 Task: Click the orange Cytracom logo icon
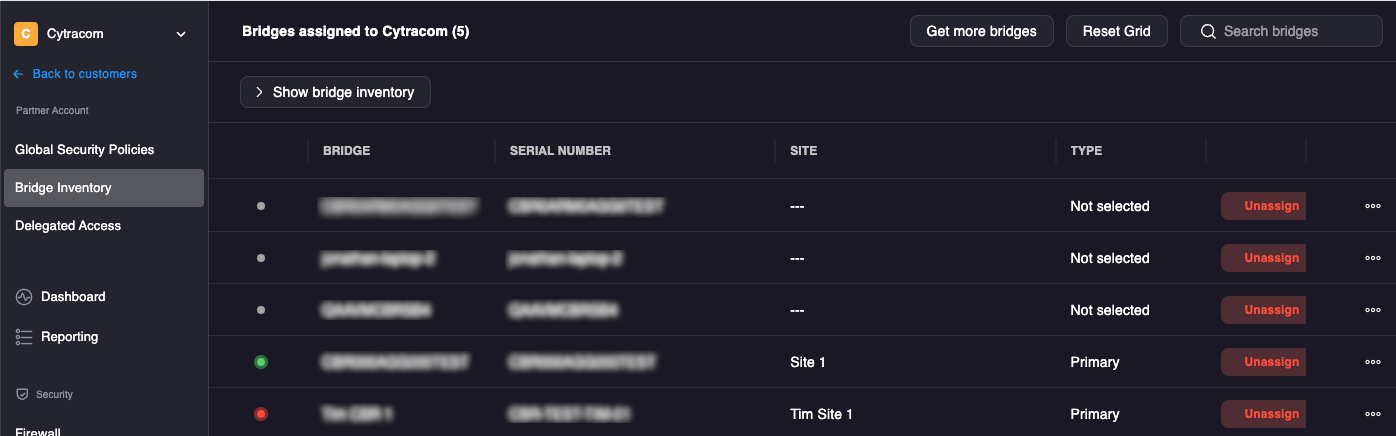pos(25,34)
